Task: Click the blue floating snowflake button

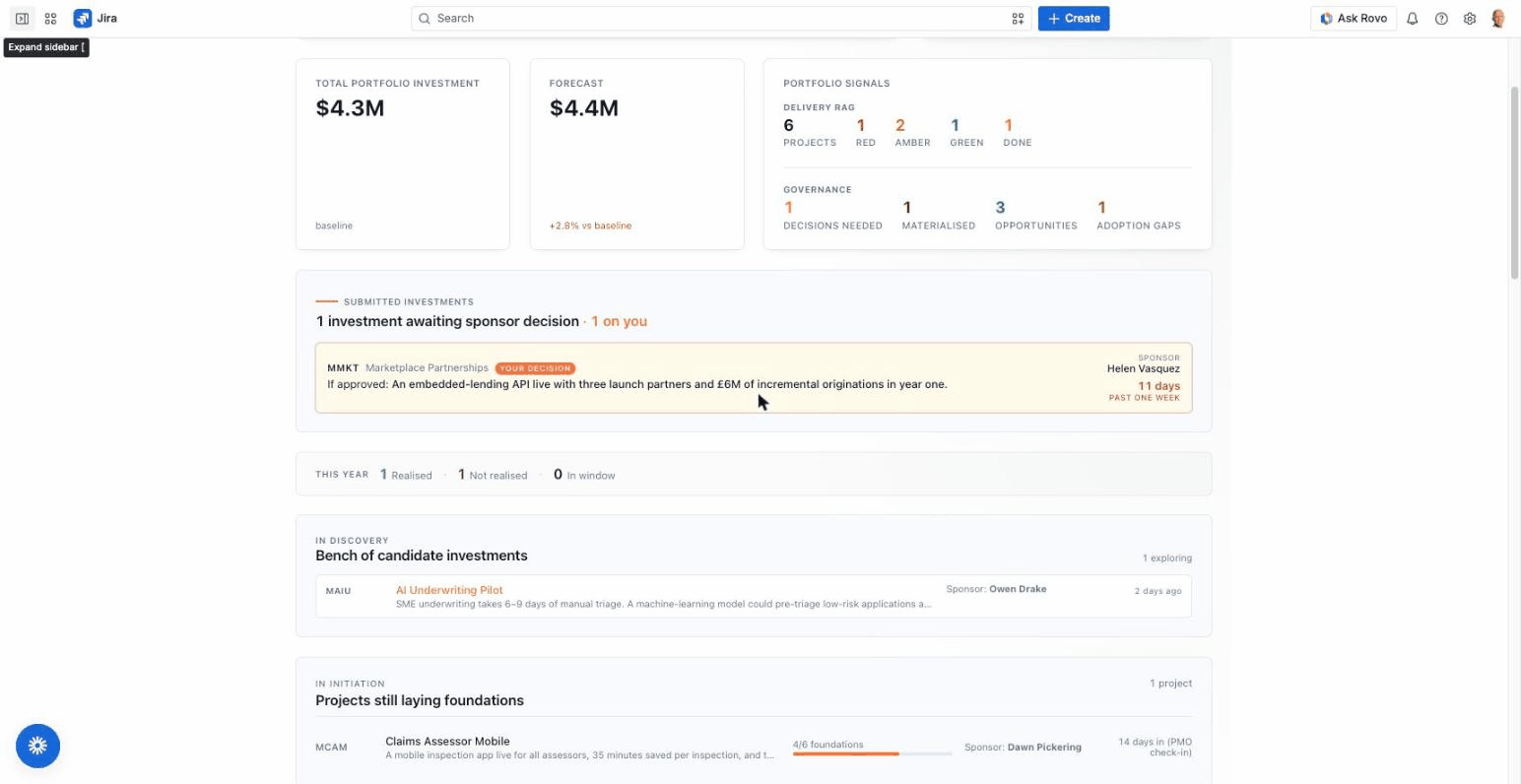Action: pyautogui.click(x=37, y=746)
